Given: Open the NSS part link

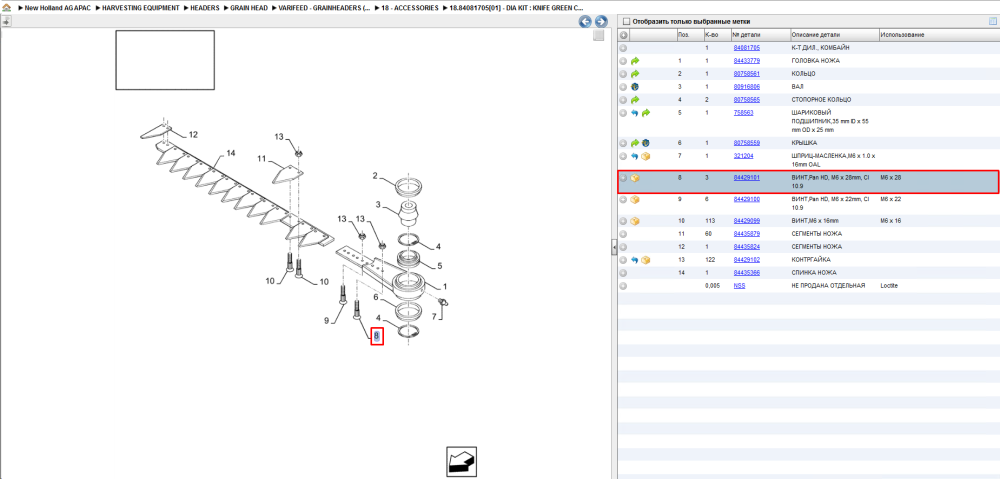Looking at the screenshot, I should (739, 286).
